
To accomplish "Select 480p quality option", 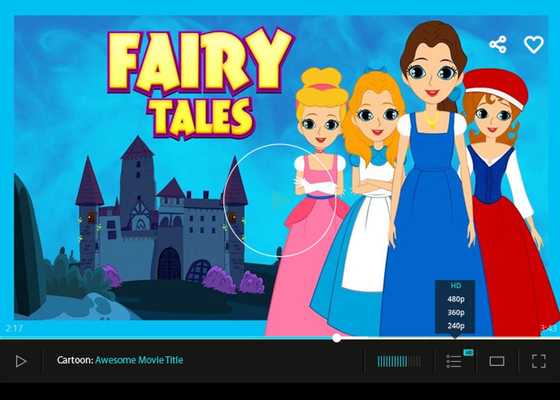I will click(456, 299).
